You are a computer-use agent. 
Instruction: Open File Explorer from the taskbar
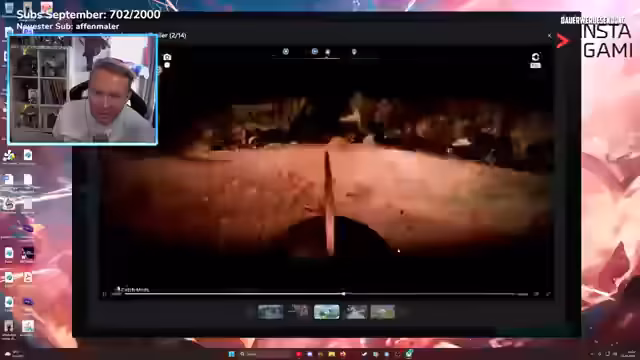pos(331,354)
